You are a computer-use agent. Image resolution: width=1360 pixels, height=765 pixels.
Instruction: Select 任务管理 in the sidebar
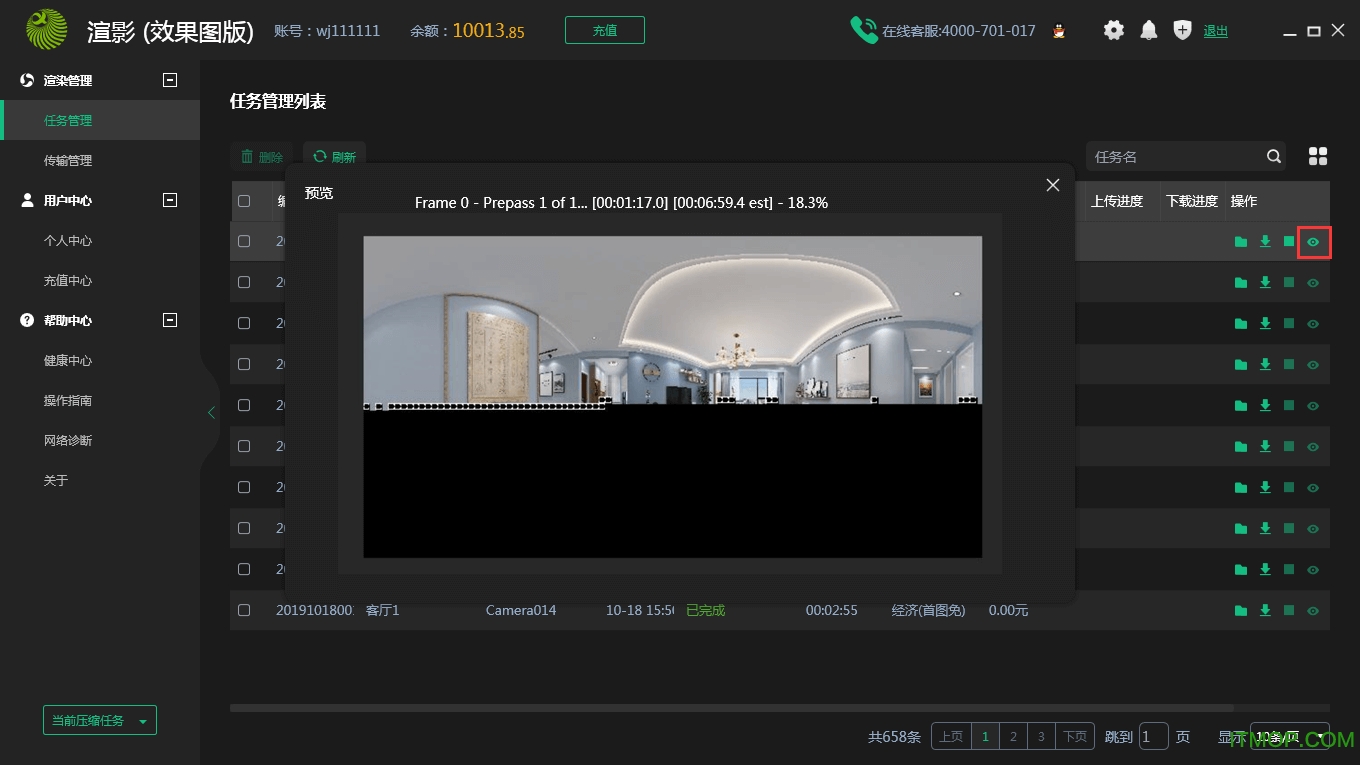coord(100,120)
